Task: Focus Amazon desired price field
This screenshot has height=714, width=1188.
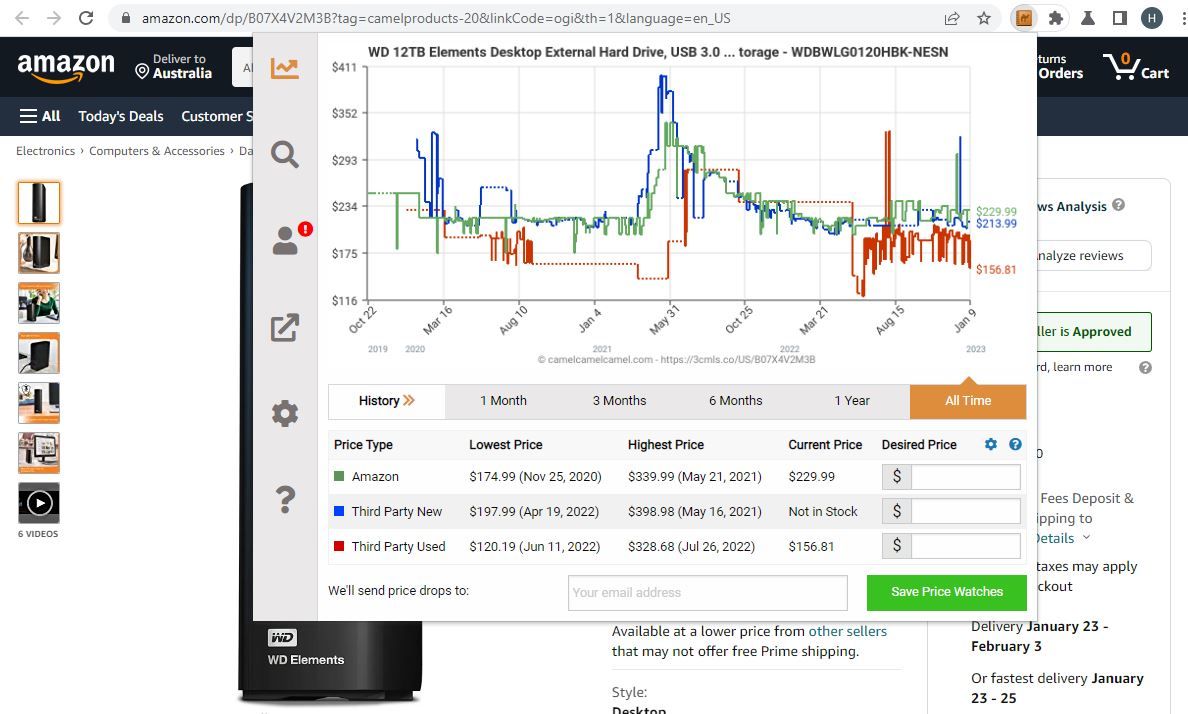Action: coord(965,477)
